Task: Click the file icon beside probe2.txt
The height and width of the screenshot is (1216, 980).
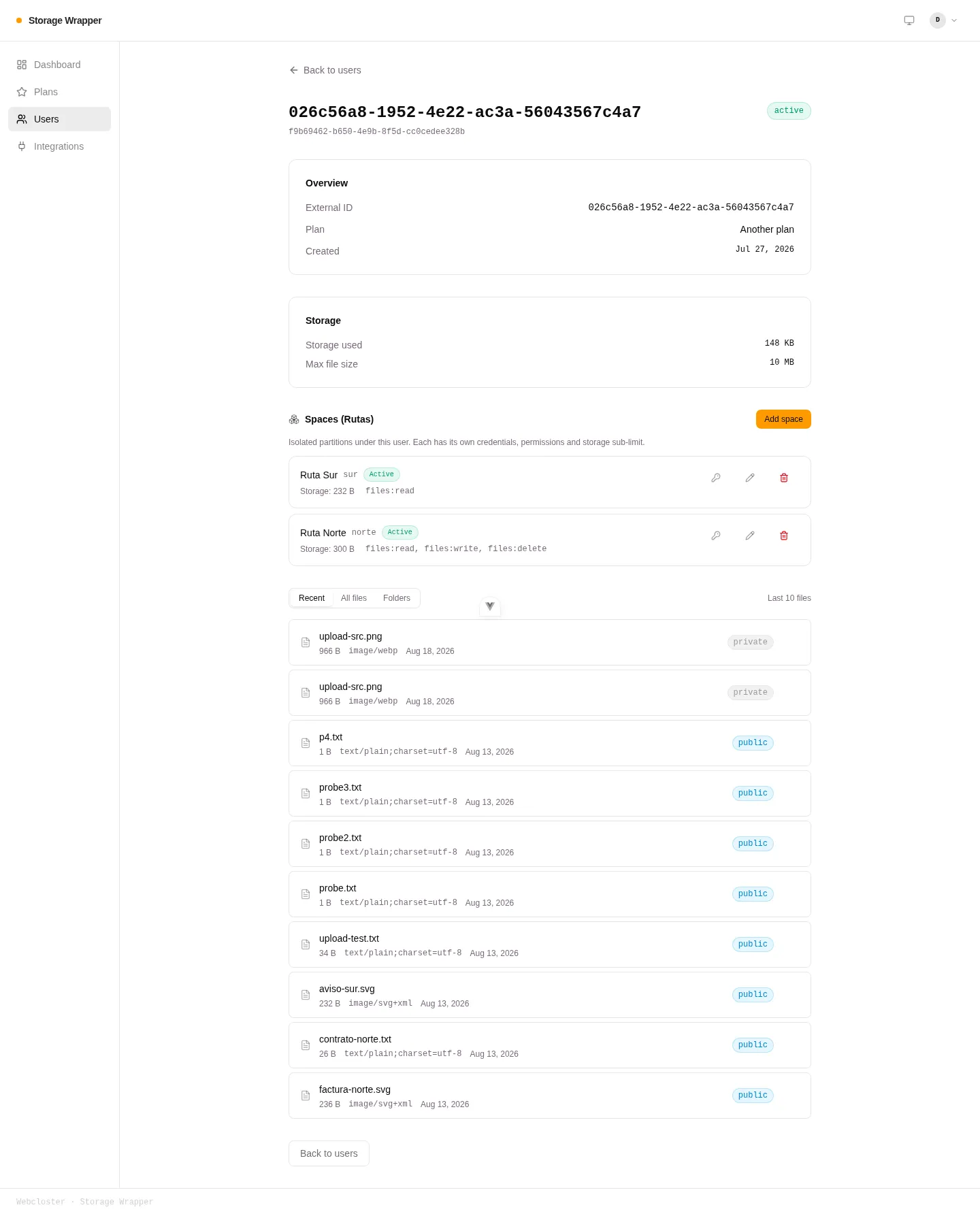Action: point(306,844)
